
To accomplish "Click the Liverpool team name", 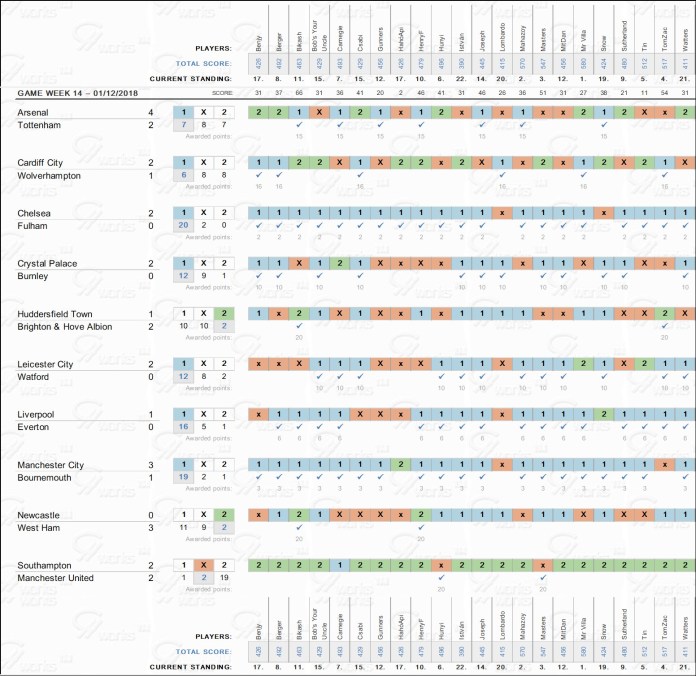I will pos(38,414).
